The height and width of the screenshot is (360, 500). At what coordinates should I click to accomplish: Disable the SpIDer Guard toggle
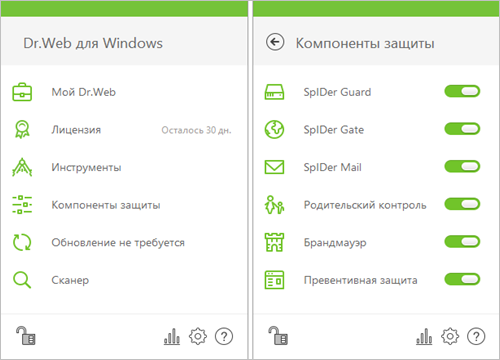point(462,91)
